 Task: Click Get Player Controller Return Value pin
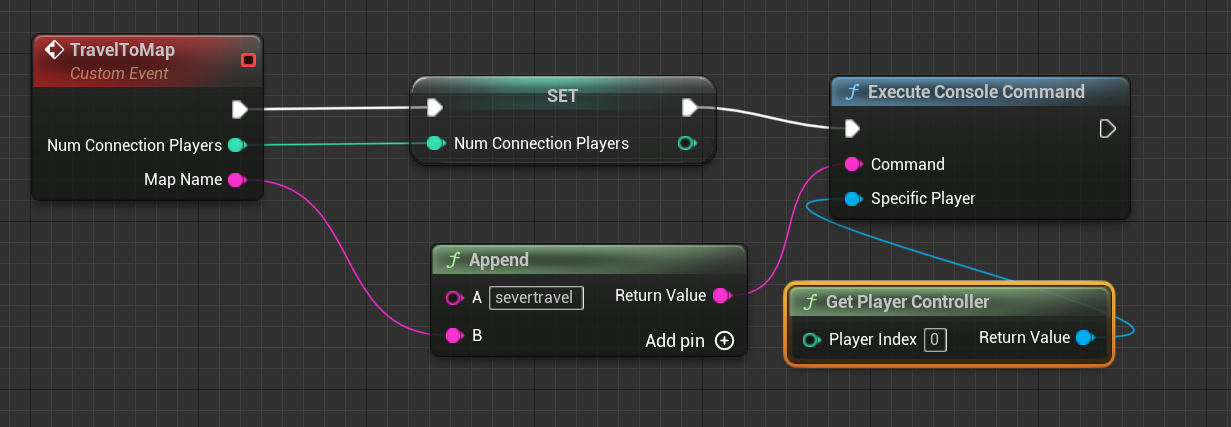pyautogui.click(x=1084, y=338)
